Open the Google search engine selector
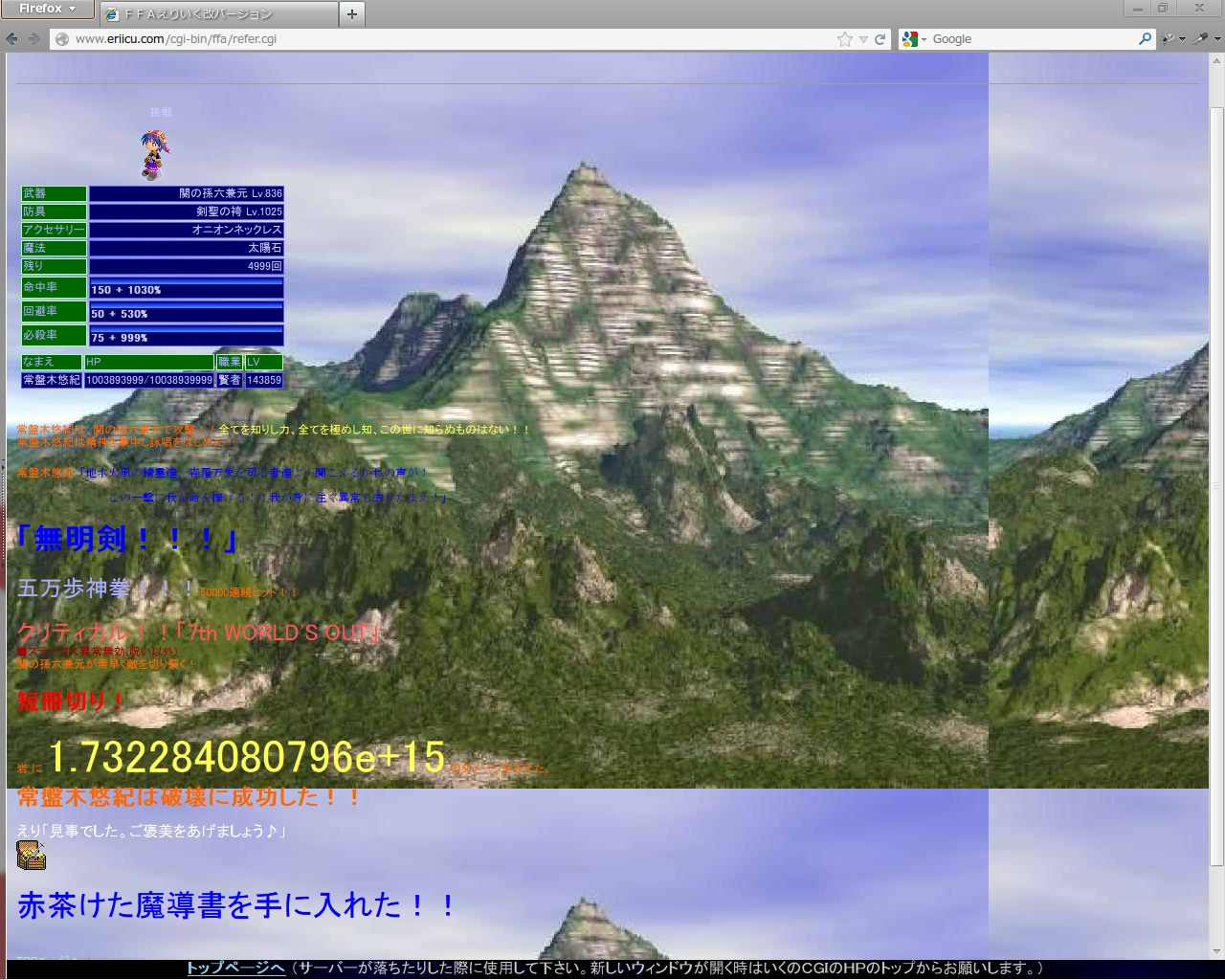 pyautogui.click(x=914, y=39)
